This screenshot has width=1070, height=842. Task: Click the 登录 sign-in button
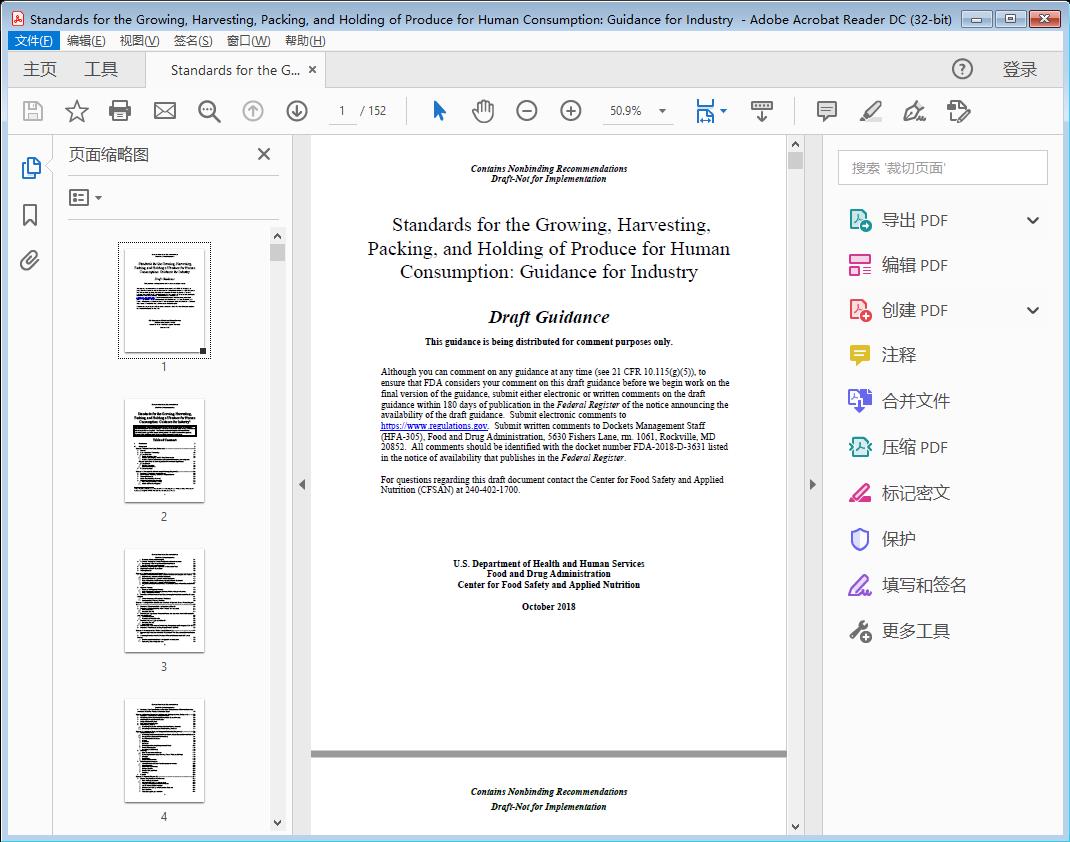coord(1019,69)
